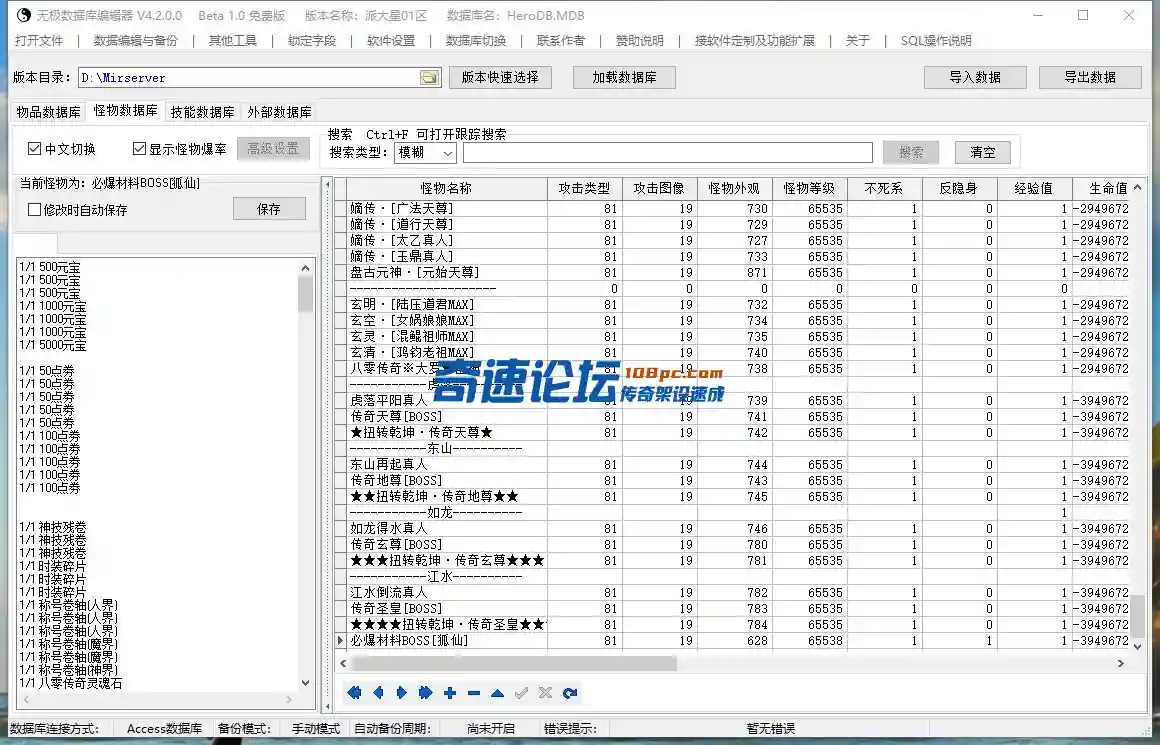Click the 经验值 column header

[x=1033, y=188]
